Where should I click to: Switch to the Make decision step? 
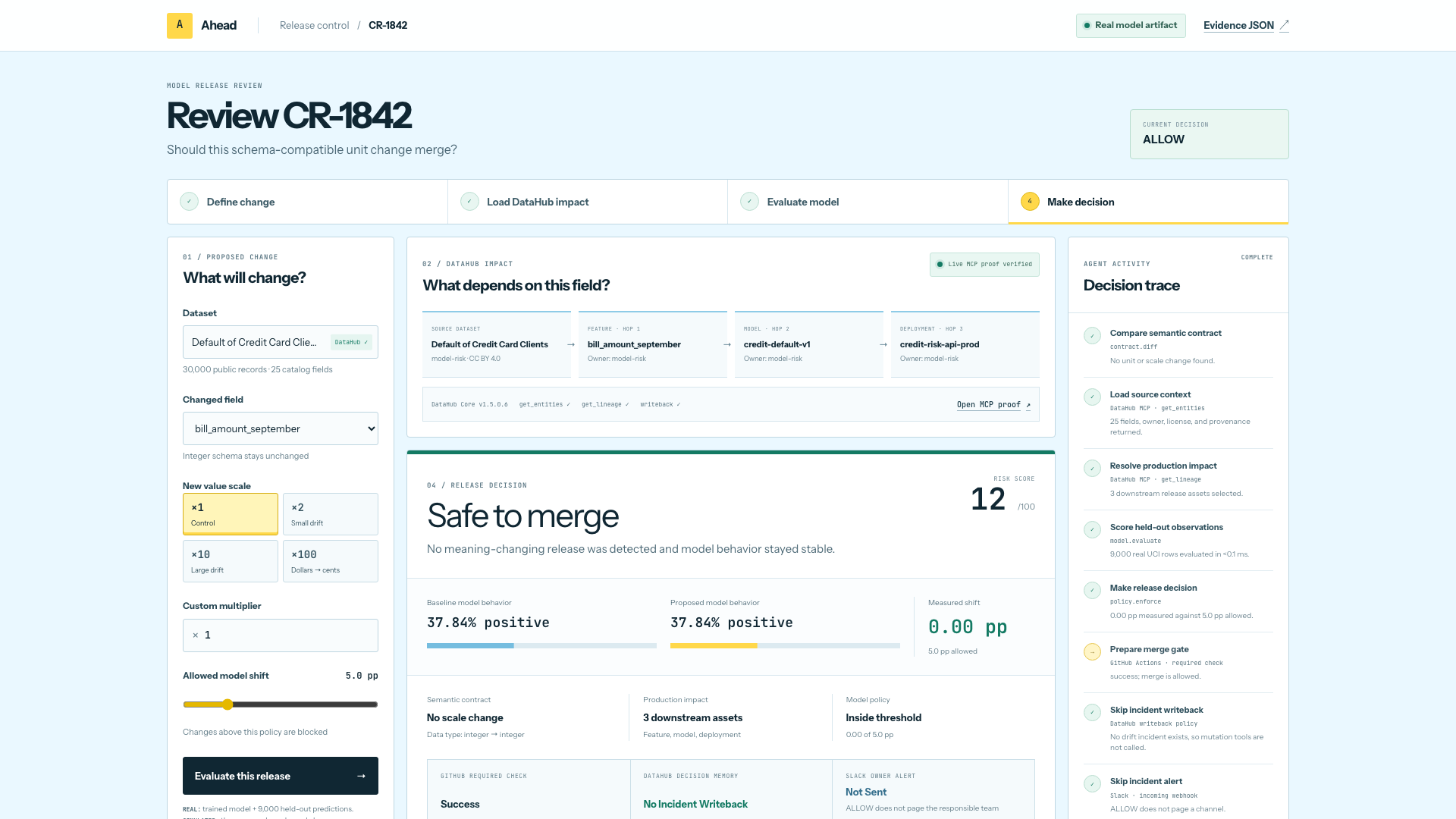coord(1148,202)
